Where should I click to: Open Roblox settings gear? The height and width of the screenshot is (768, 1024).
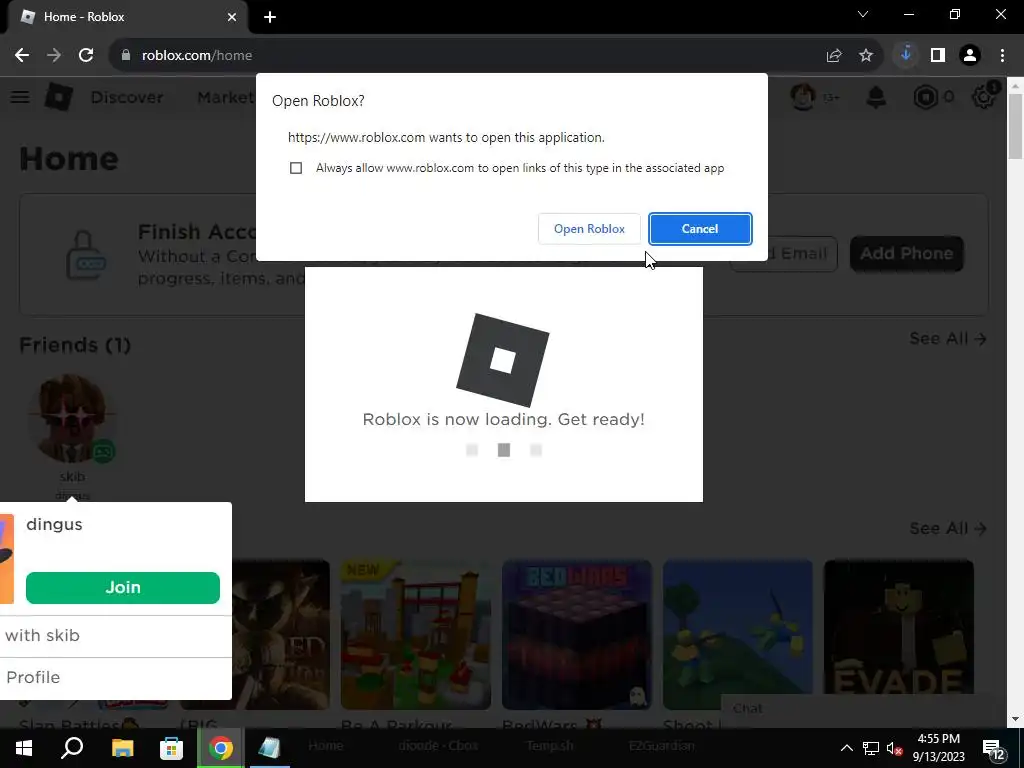pyautogui.click(x=984, y=97)
